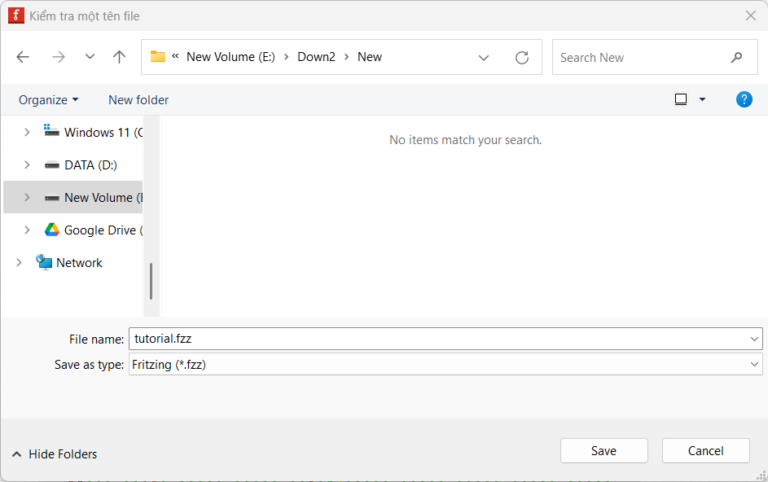Viewport: 768px width, 482px height.
Task: Expand Google Drive tree node
Action: pos(27,230)
